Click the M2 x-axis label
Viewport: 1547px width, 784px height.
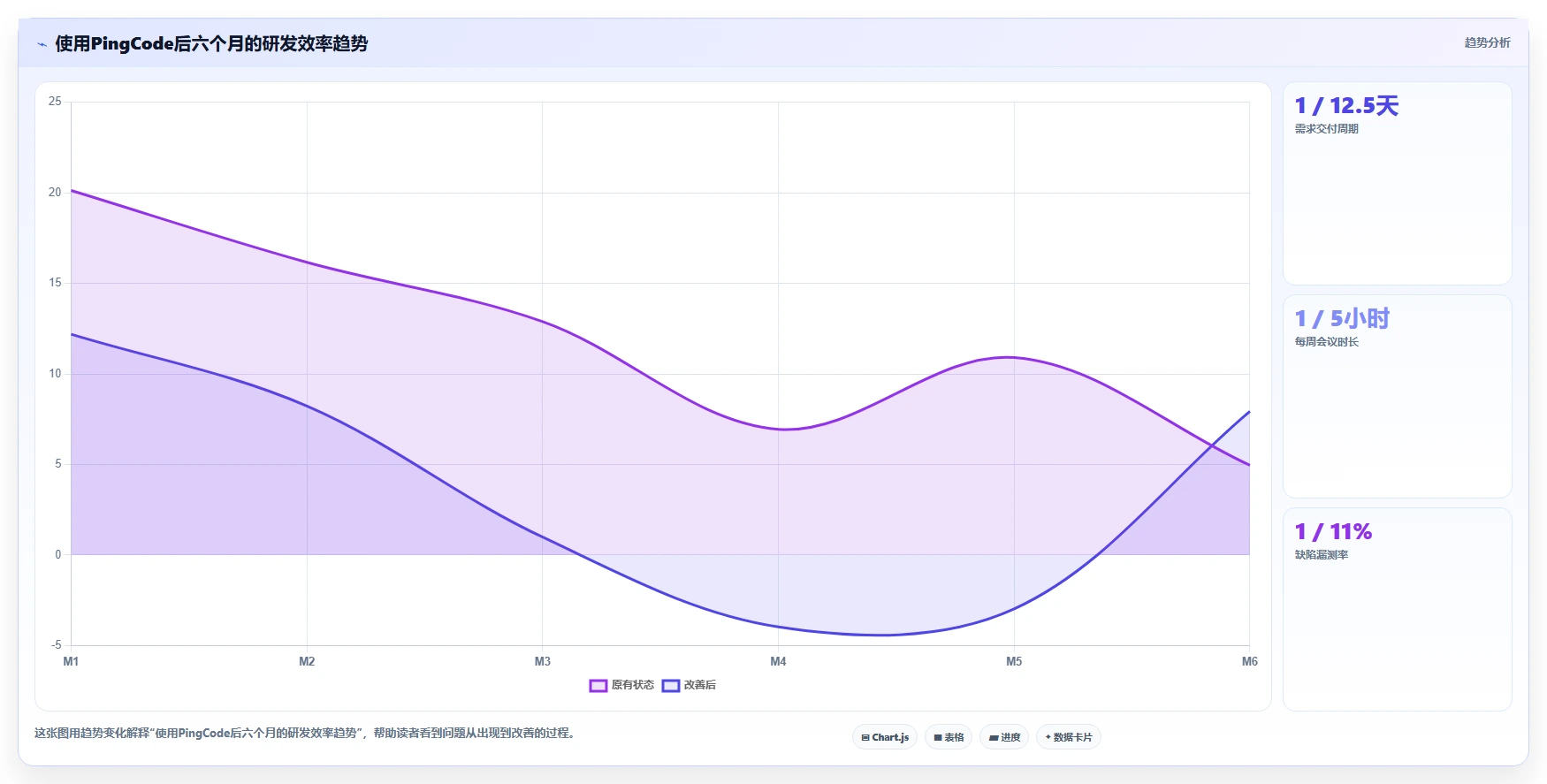coord(307,661)
